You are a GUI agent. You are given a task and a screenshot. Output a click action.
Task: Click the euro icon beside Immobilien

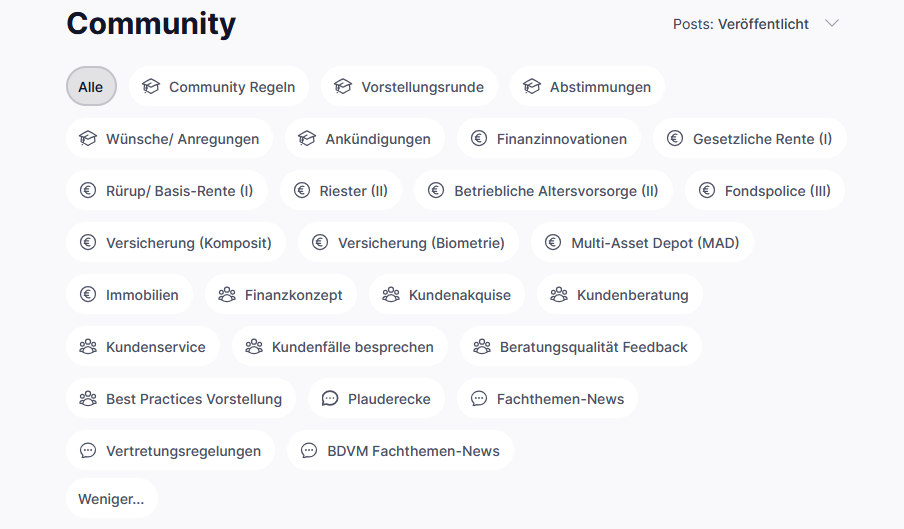88,295
